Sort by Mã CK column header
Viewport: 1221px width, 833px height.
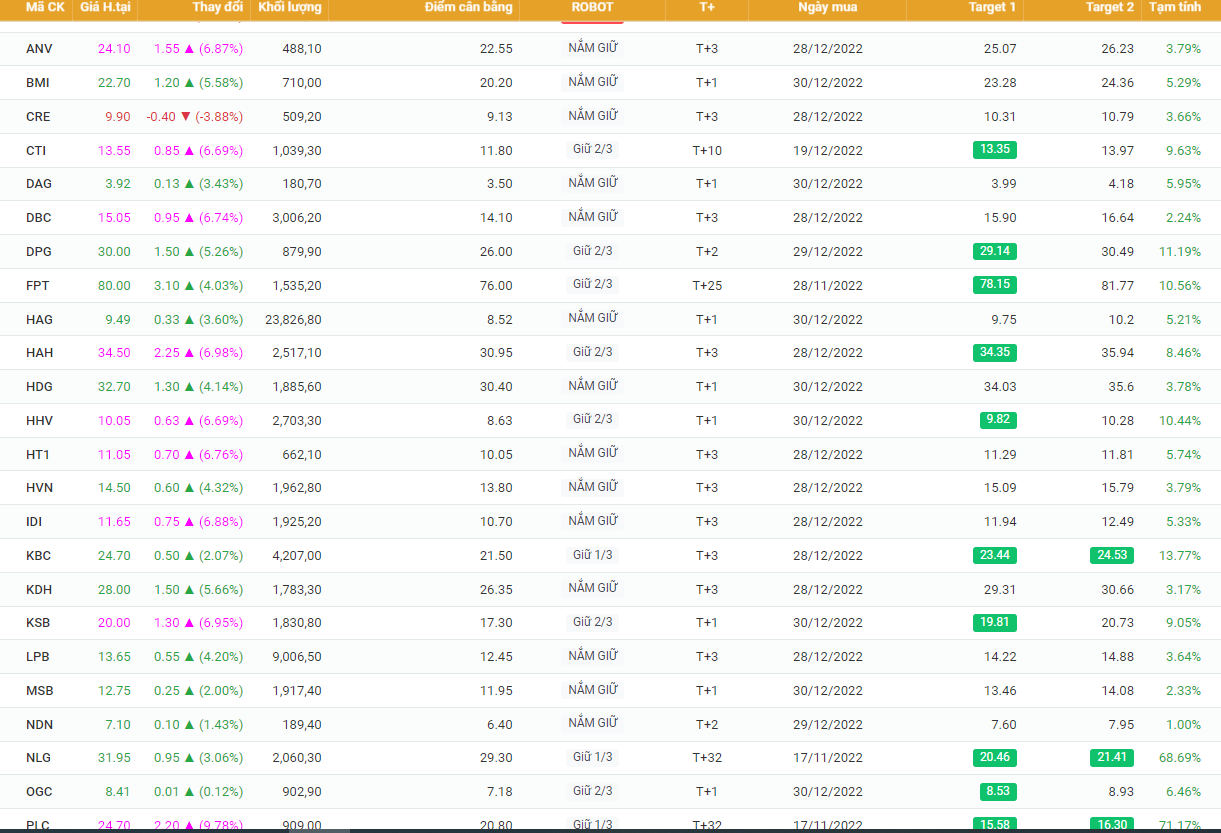click(x=44, y=7)
